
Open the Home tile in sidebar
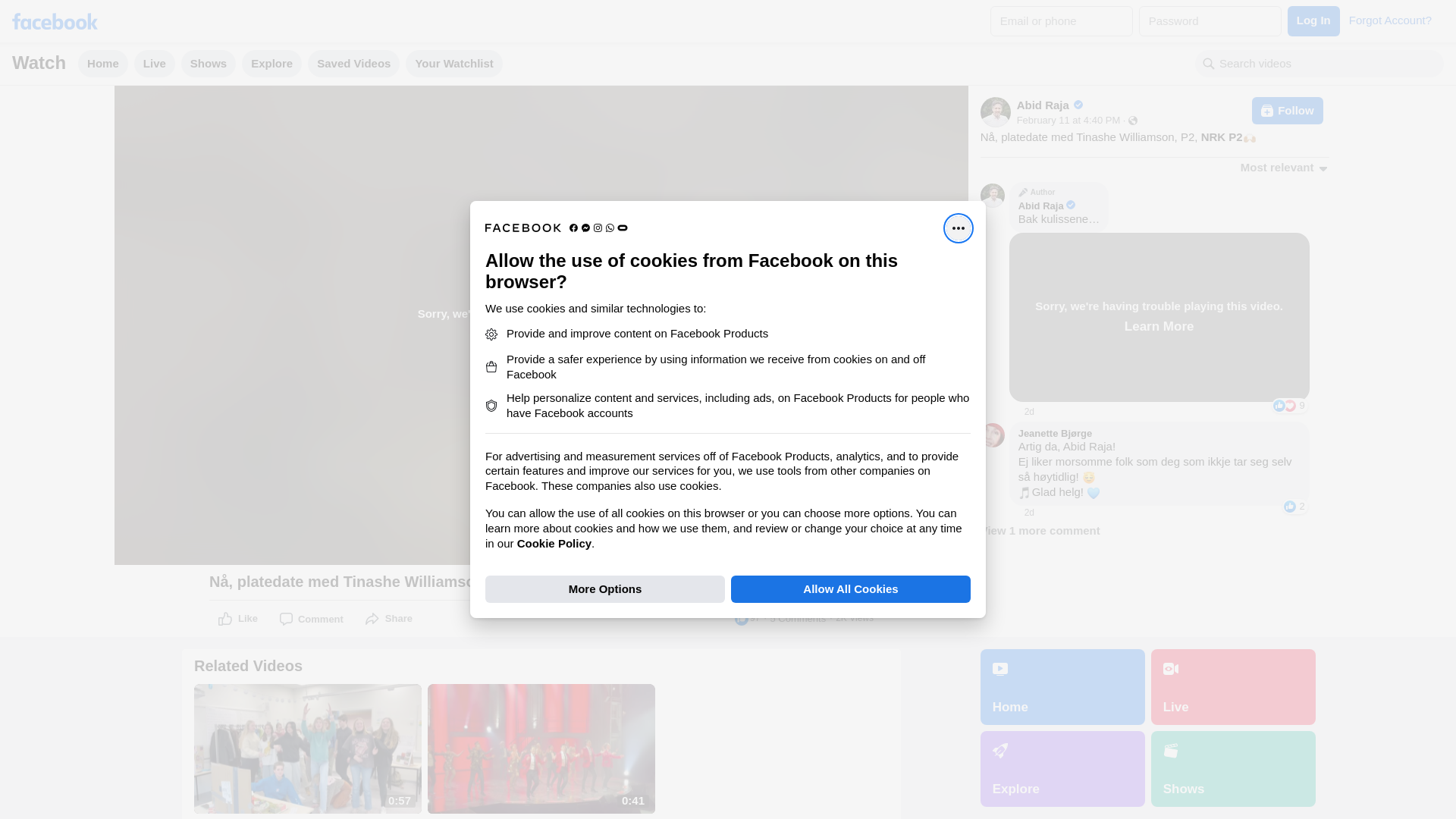click(x=1062, y=687)
